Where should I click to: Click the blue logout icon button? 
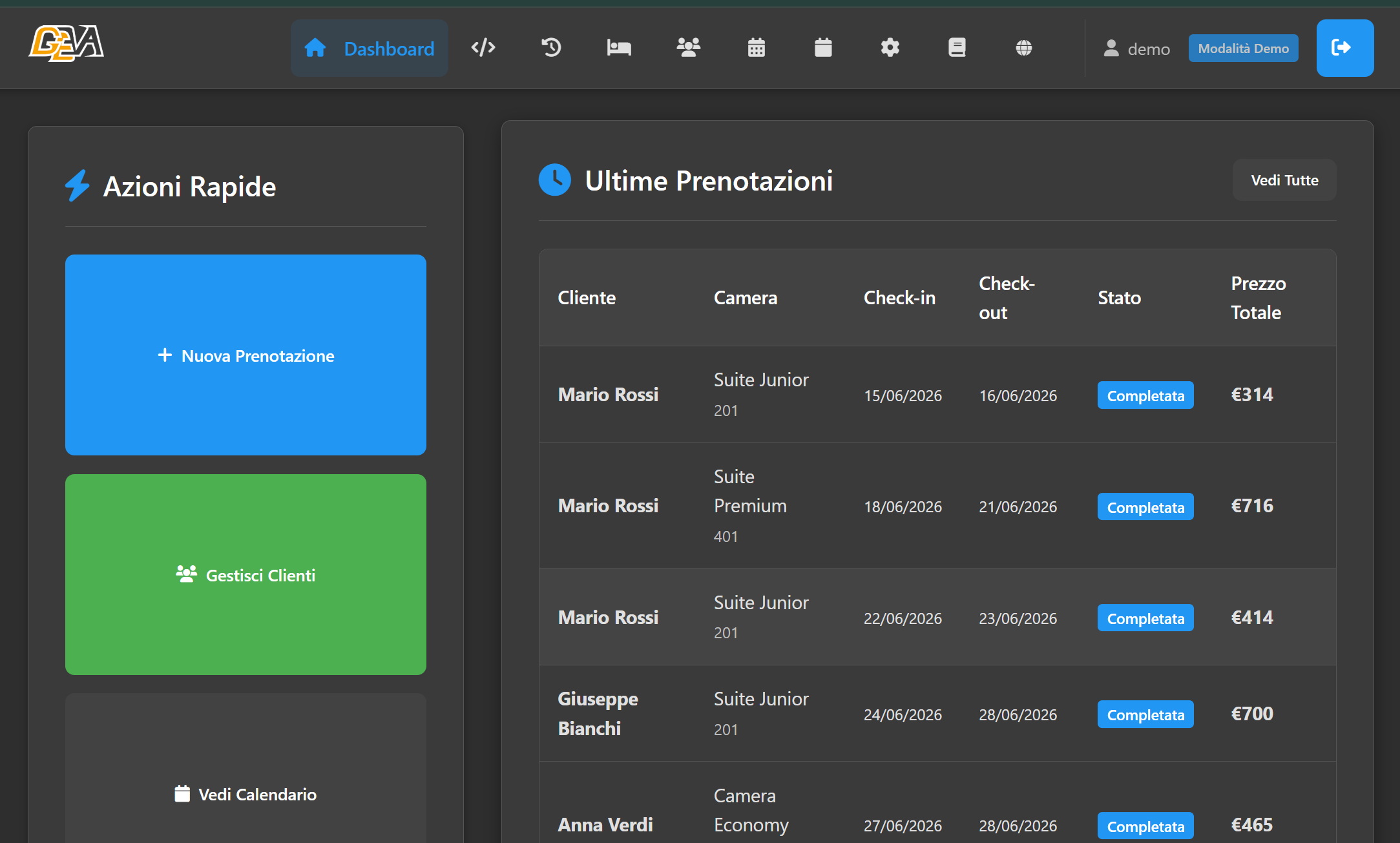coord(1345,48)
